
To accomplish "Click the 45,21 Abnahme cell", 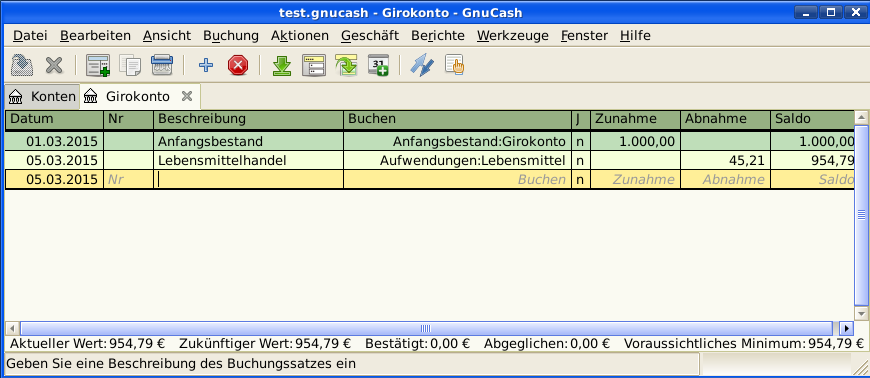I will 725,161.
